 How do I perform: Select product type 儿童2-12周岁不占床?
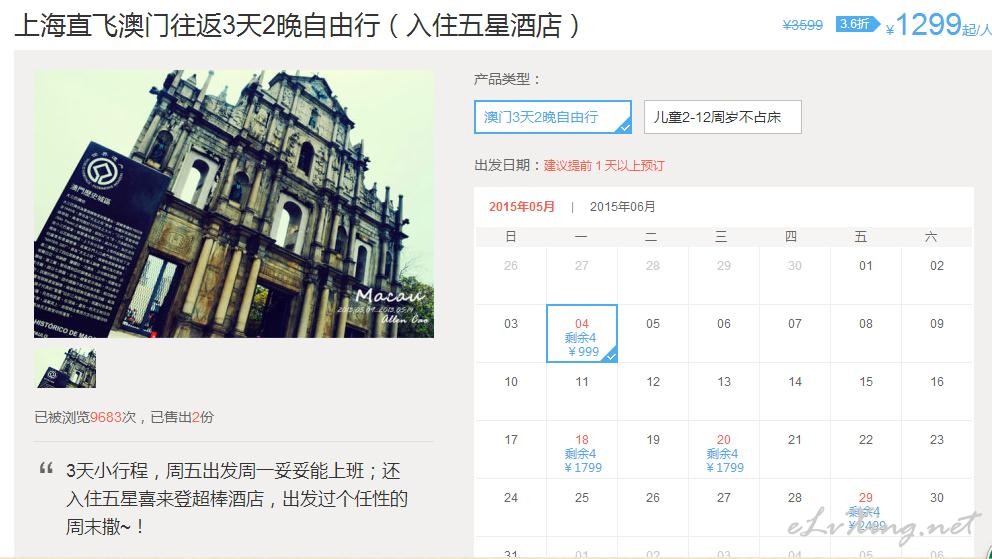coord(722,117)
